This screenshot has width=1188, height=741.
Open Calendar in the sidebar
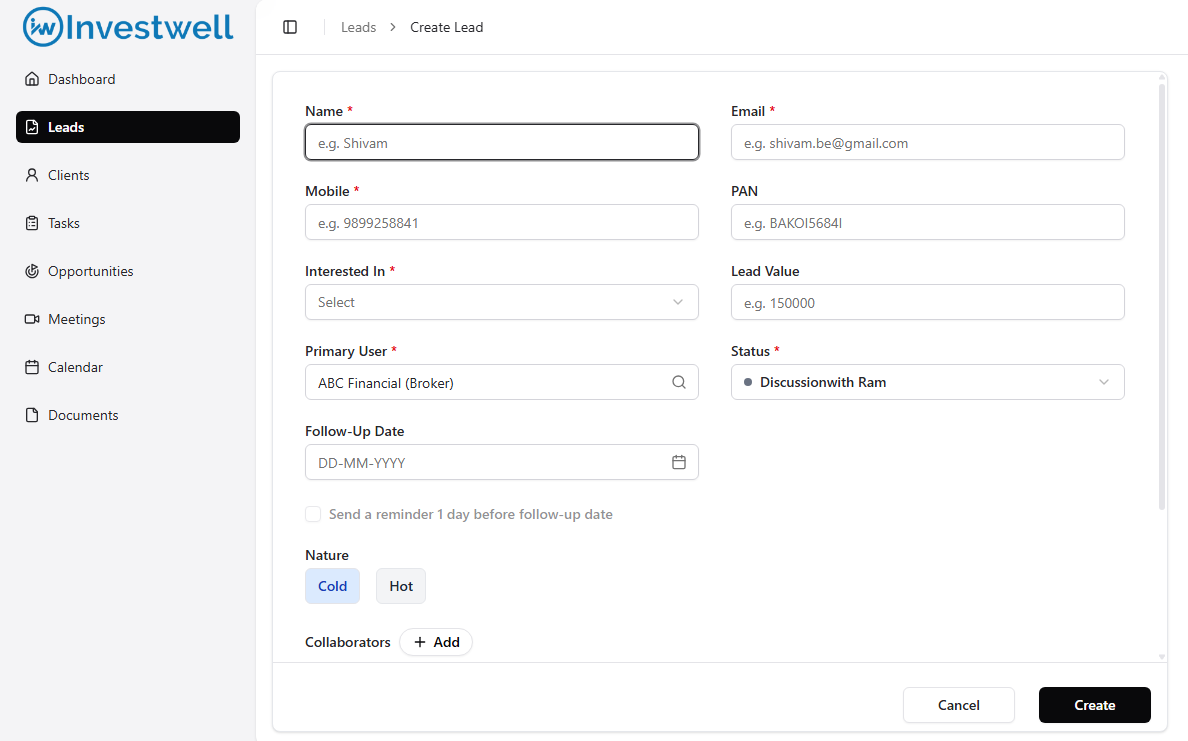(128, 367)
